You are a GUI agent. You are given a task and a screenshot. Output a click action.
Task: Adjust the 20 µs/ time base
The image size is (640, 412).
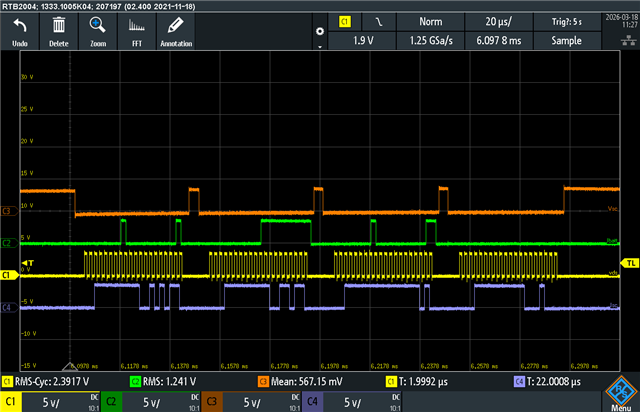pyautogui.click(x=499, y=22)
